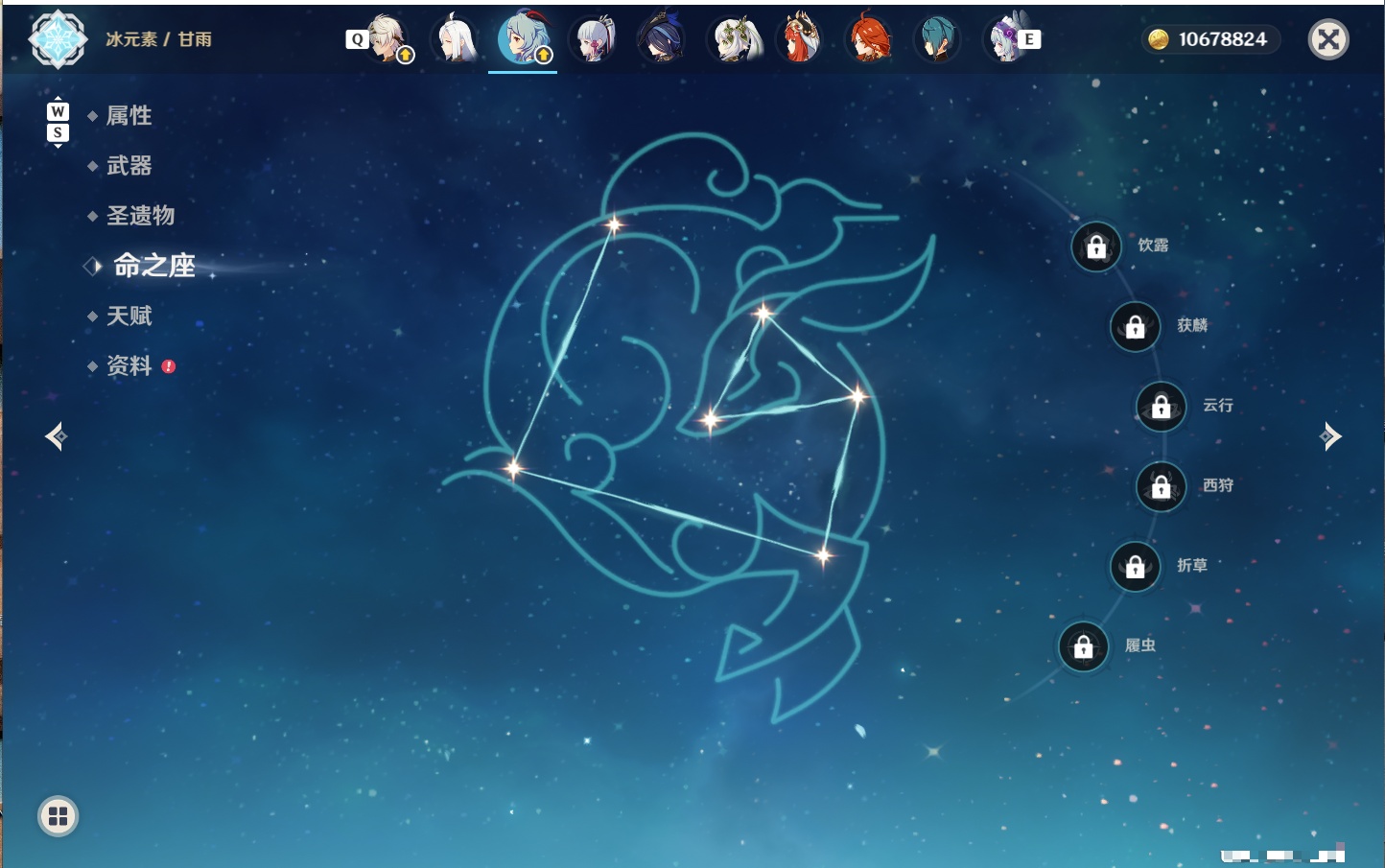Open the locked 云行 constellation node
This screenshot has height=868, width=1385.
pos(1161,407)
